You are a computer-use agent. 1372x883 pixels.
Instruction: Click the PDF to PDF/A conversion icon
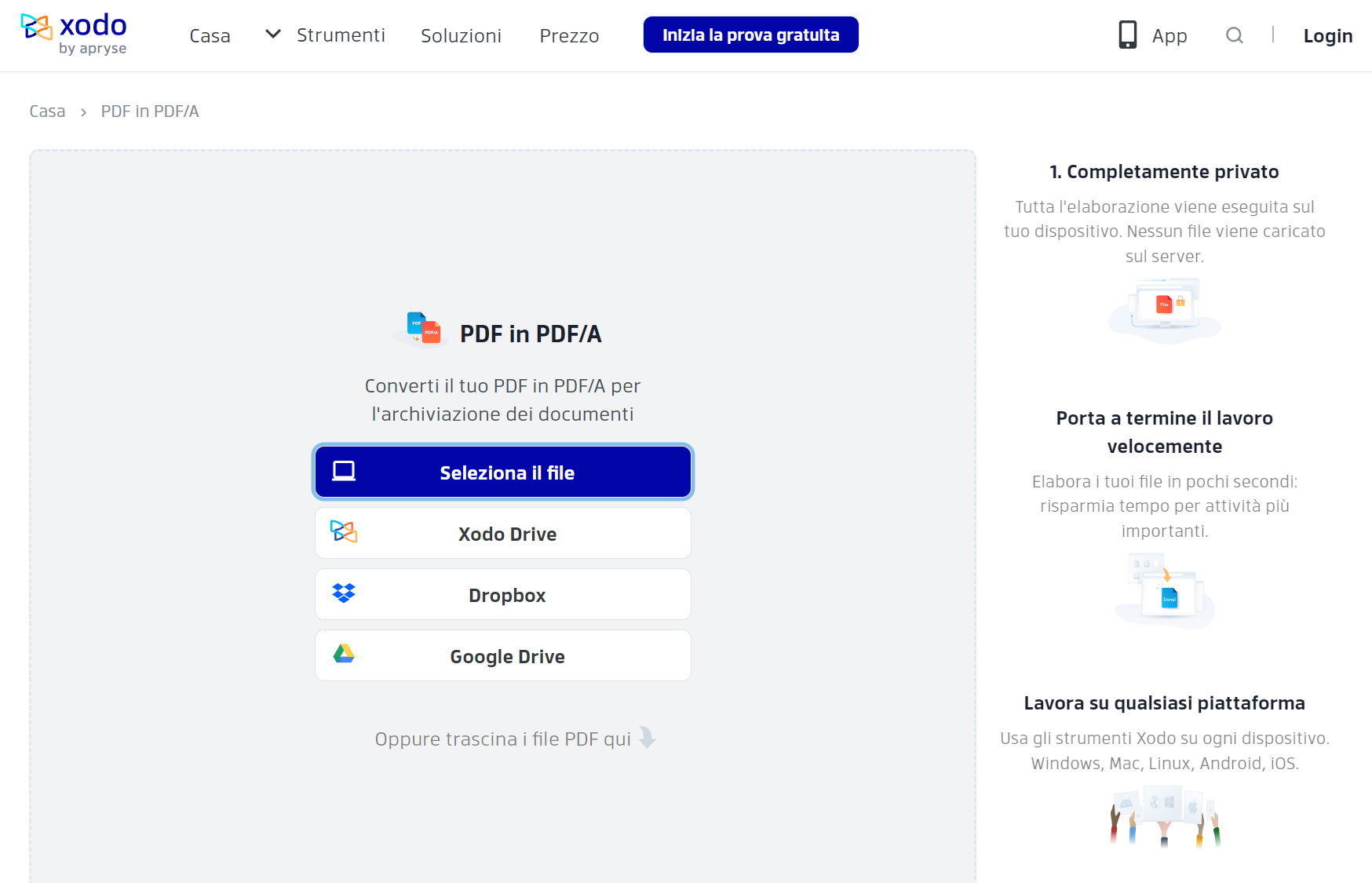[x=423, y=329]
